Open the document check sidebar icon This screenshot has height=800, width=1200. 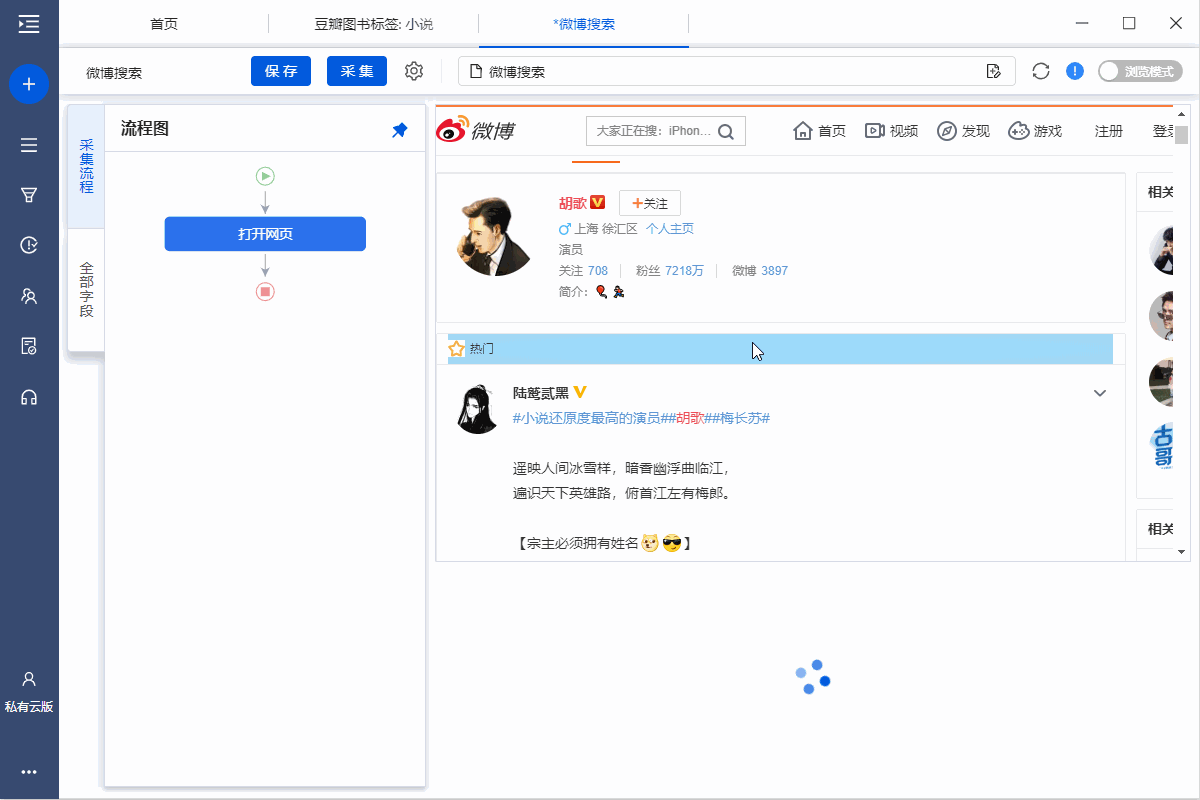pyautogui.click(x=29, y=346)
